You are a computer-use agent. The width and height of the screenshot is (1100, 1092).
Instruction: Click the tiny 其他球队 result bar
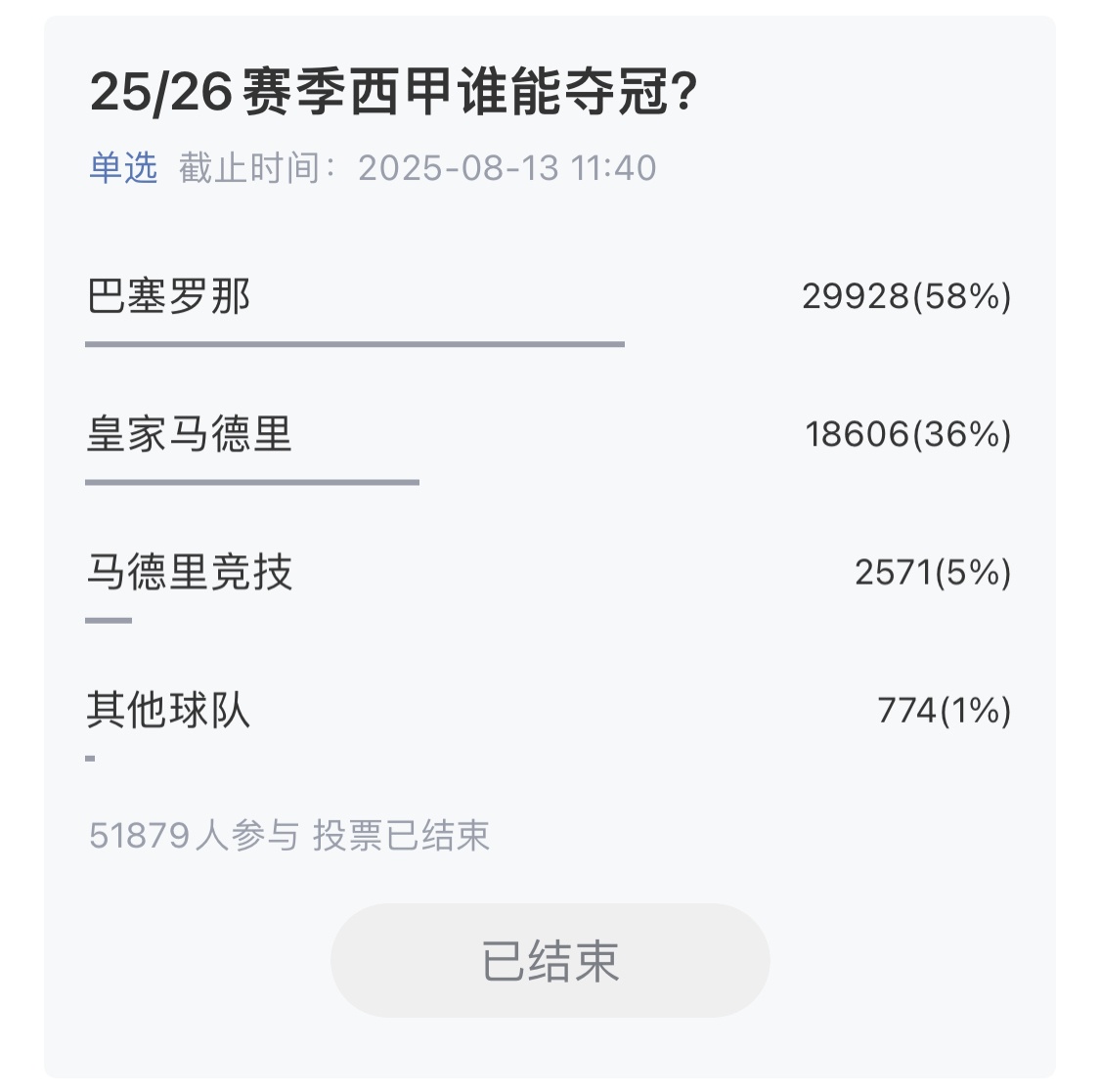coord(90,758)
